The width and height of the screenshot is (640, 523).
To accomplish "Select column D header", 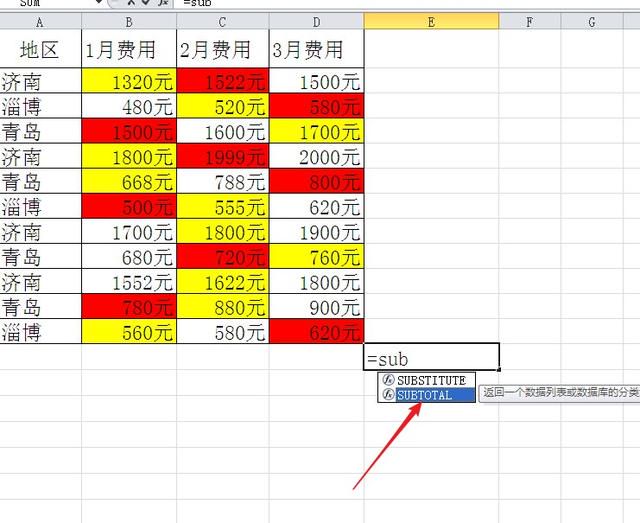I will pyautogui.click(x=316, y=22).
